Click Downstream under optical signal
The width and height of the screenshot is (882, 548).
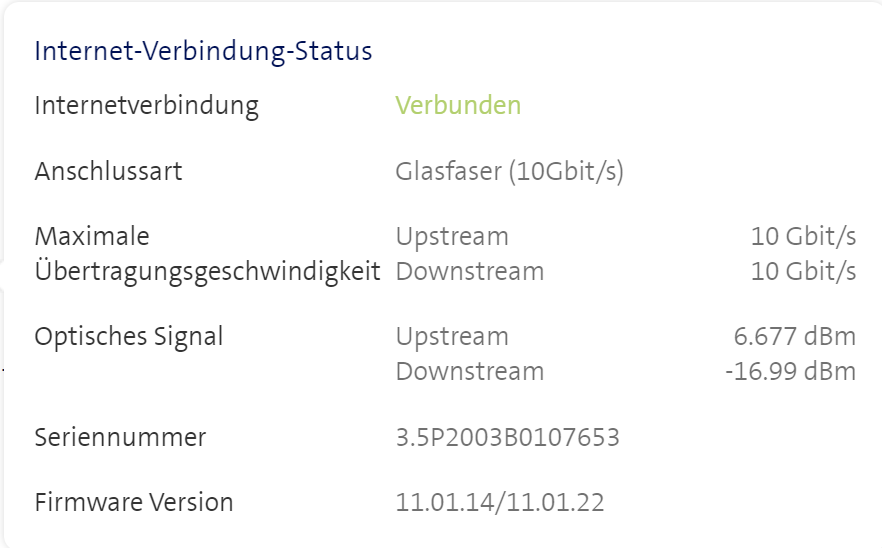click(x=470, y=372)
